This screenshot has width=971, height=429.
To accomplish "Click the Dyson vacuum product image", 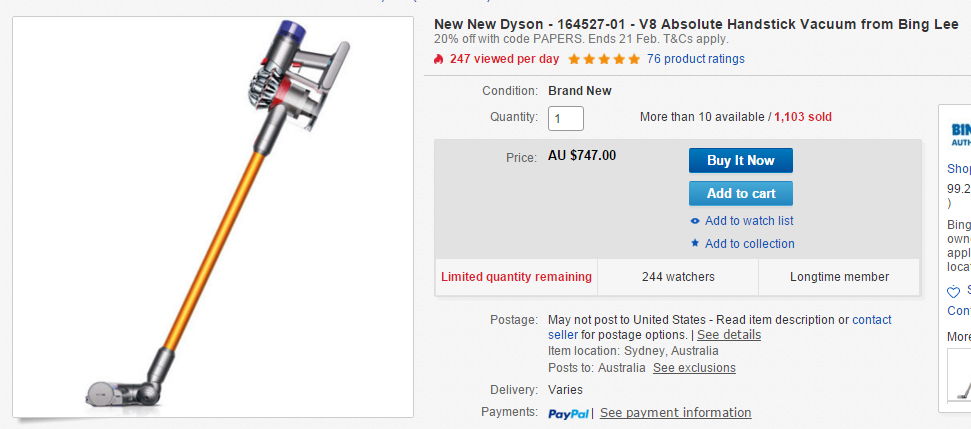I will (213, 217).
